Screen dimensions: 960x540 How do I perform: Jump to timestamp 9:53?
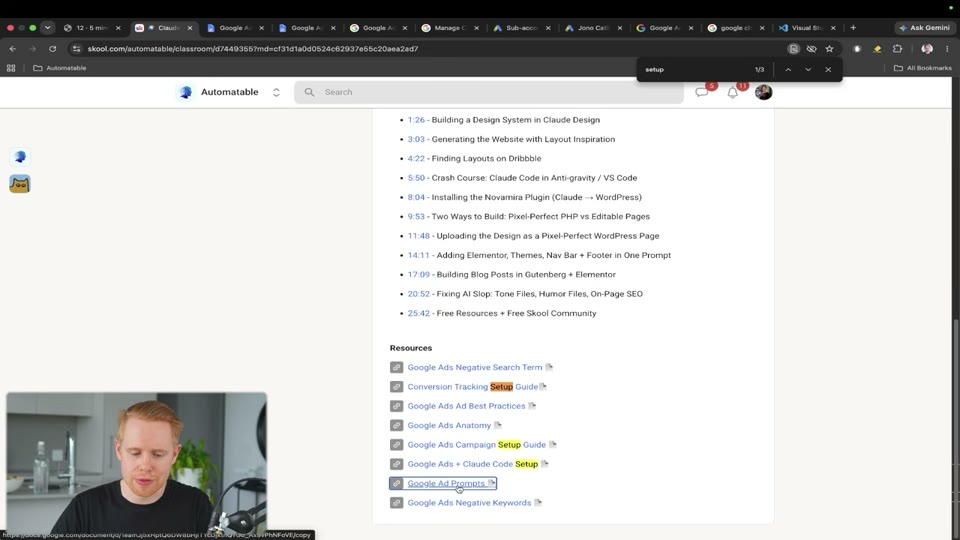point(416,216)
